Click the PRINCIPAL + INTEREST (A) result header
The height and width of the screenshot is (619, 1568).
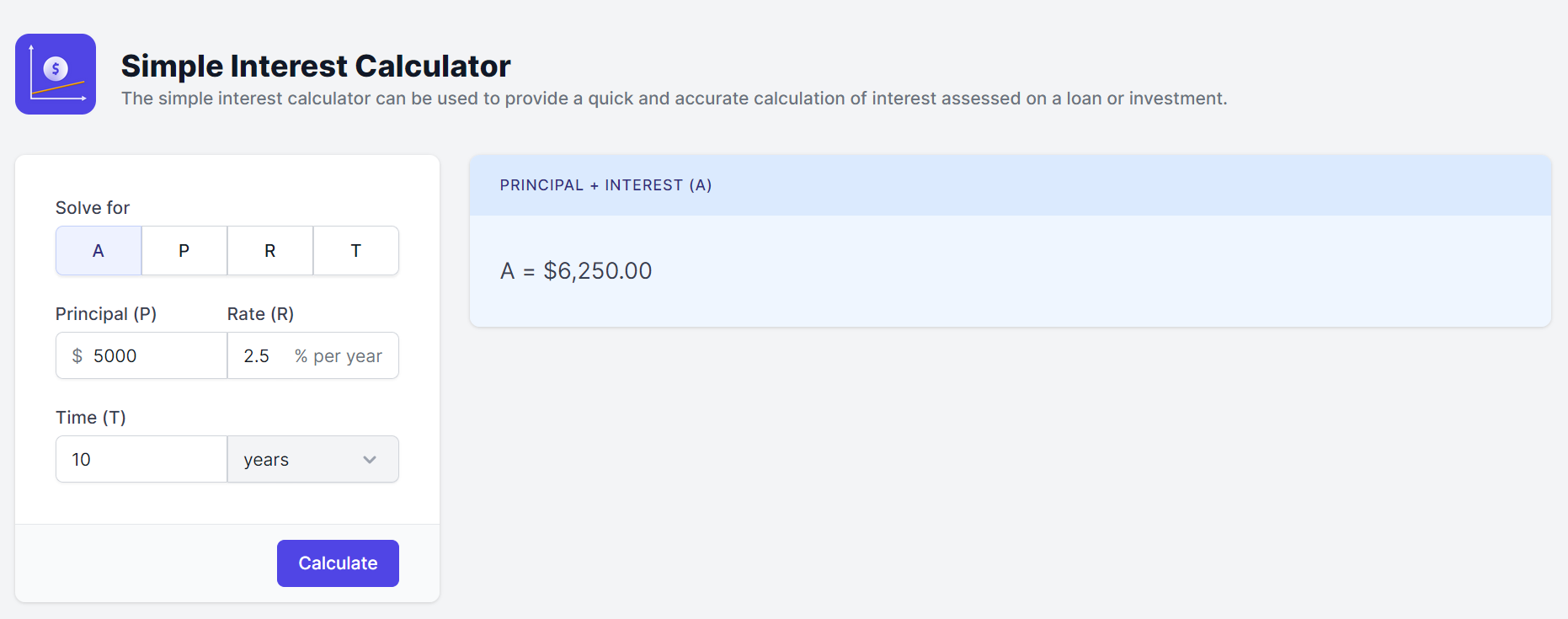point(605,185)
